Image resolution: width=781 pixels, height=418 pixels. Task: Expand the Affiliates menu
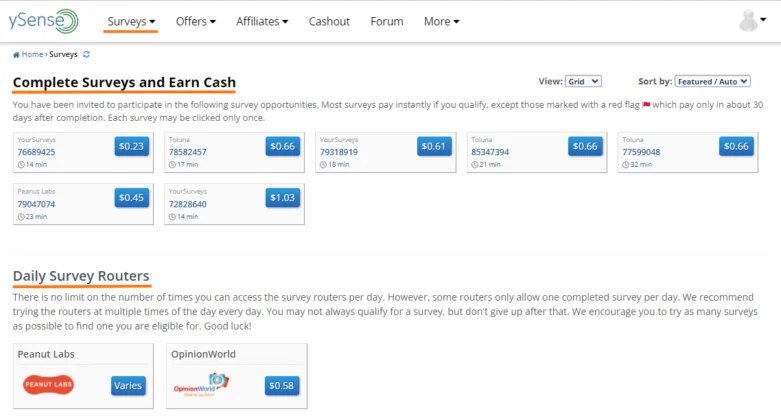[x=262, y=21]
